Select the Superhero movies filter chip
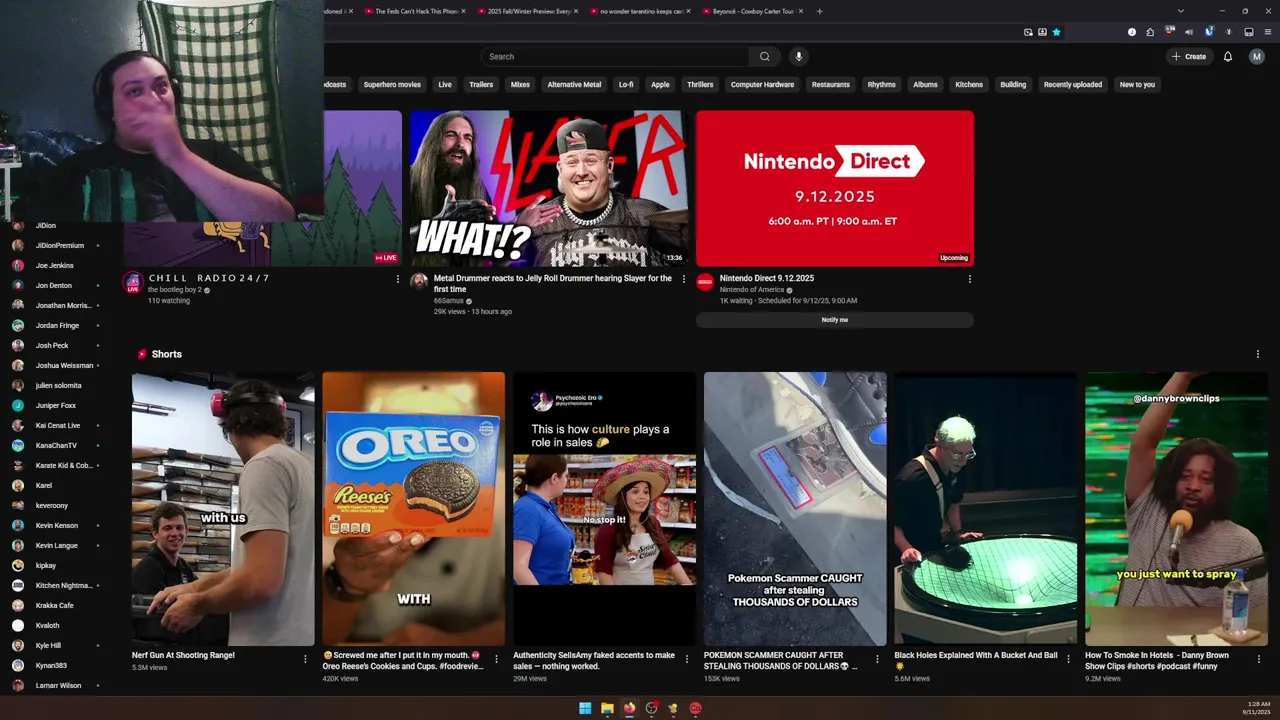The width and height of the screenshot is (1280, 720). (392, 85)
